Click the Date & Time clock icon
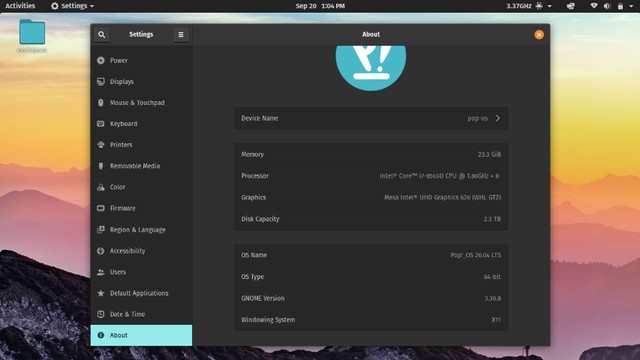 (x=101, y=314)
